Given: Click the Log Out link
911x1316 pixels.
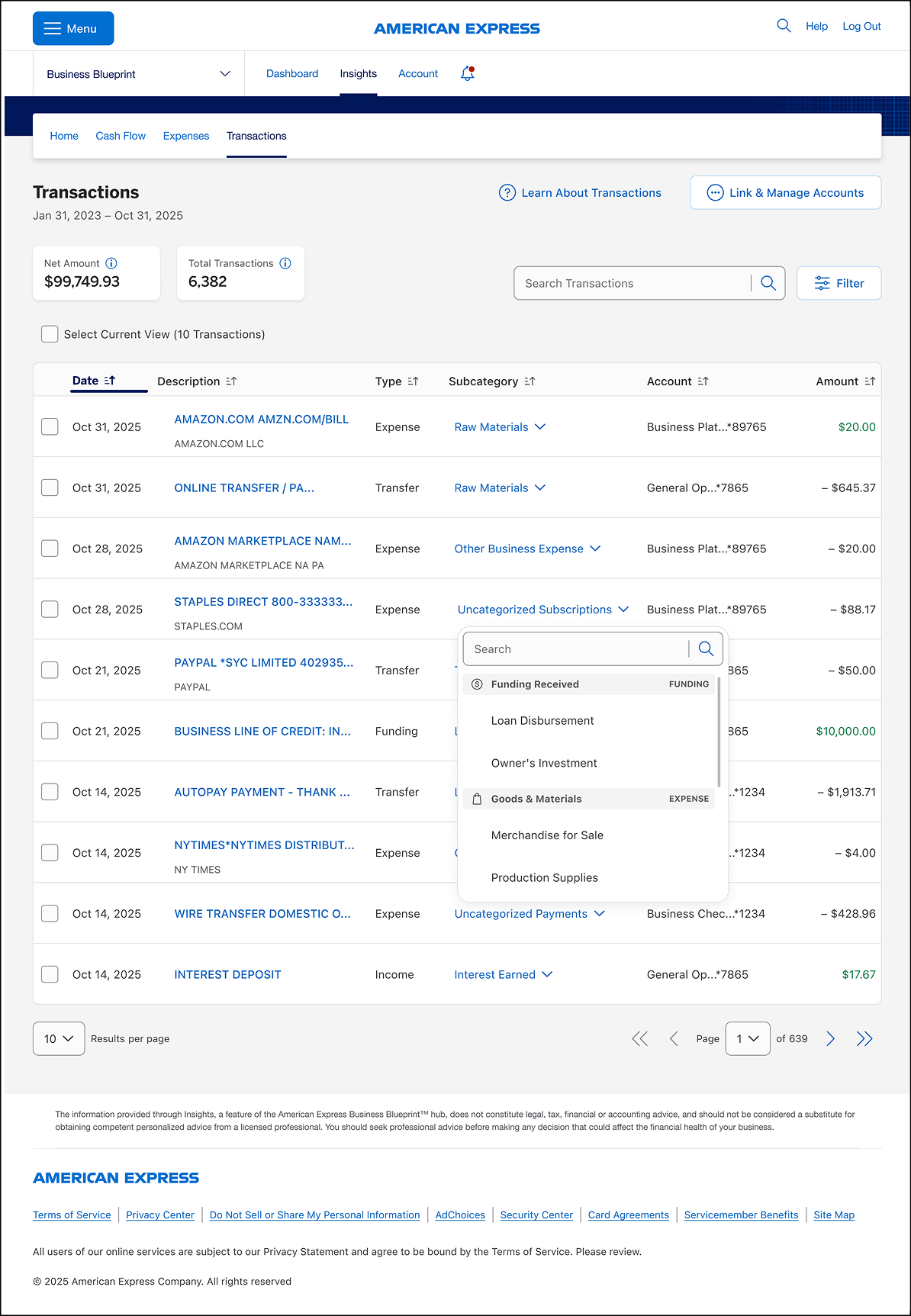Looking at the screenshot, I should tap(861, 26).
